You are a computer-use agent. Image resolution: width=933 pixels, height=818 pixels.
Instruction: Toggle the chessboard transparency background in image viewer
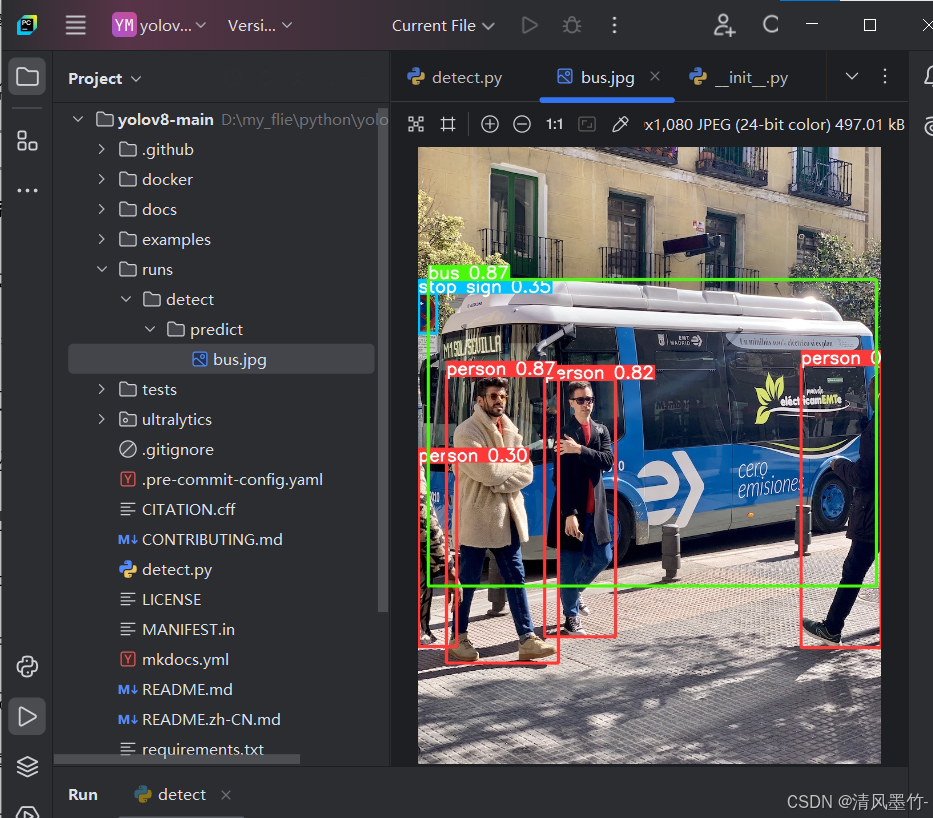click(416, 124)
